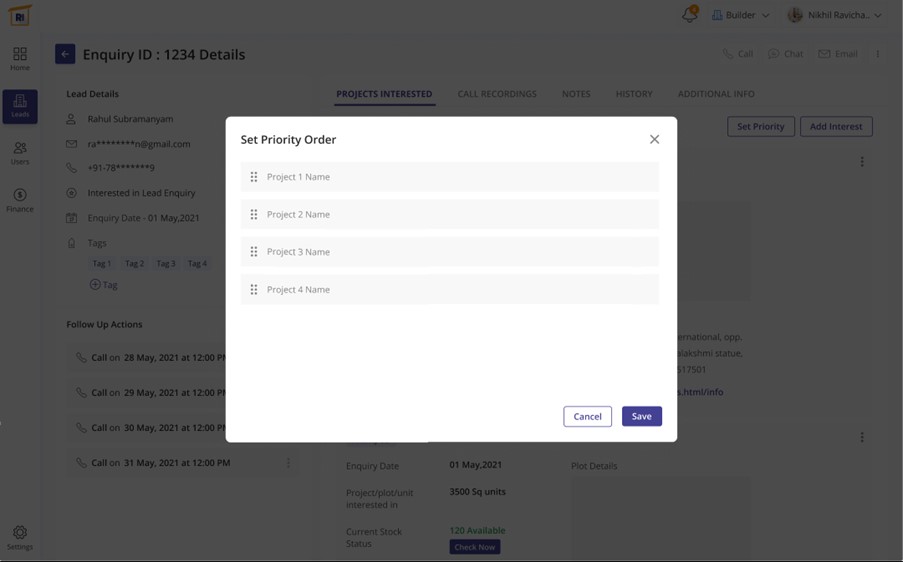Open Users in the sidebar

20,153
